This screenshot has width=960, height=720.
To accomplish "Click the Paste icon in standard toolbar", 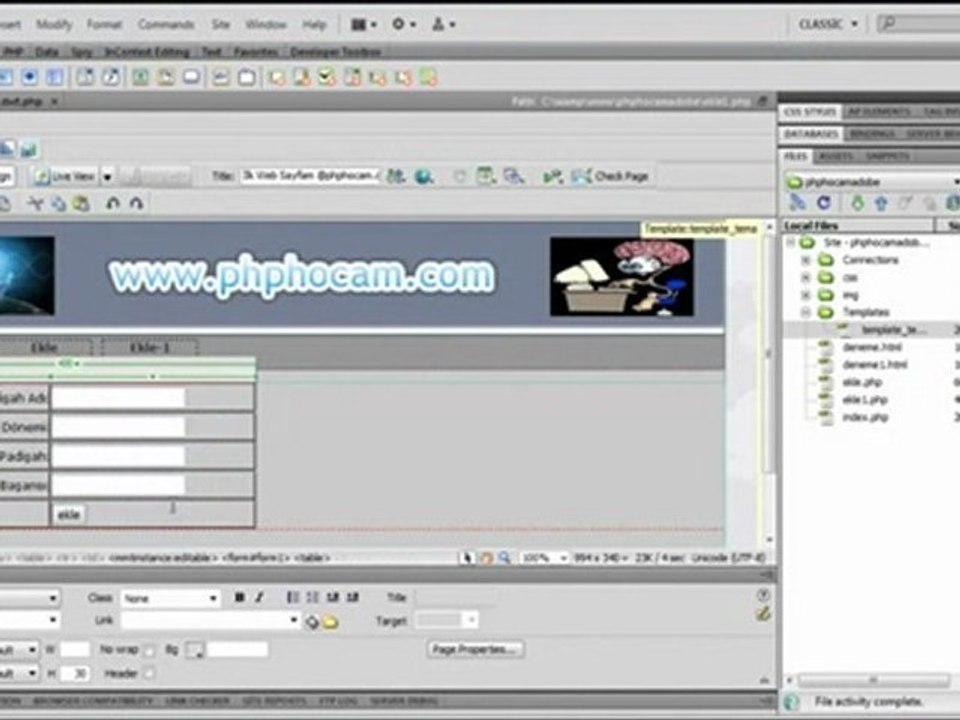I will 81,204.
